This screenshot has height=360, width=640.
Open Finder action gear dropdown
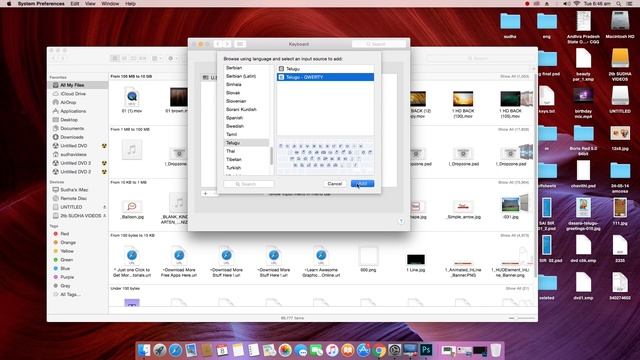(173, 58)
